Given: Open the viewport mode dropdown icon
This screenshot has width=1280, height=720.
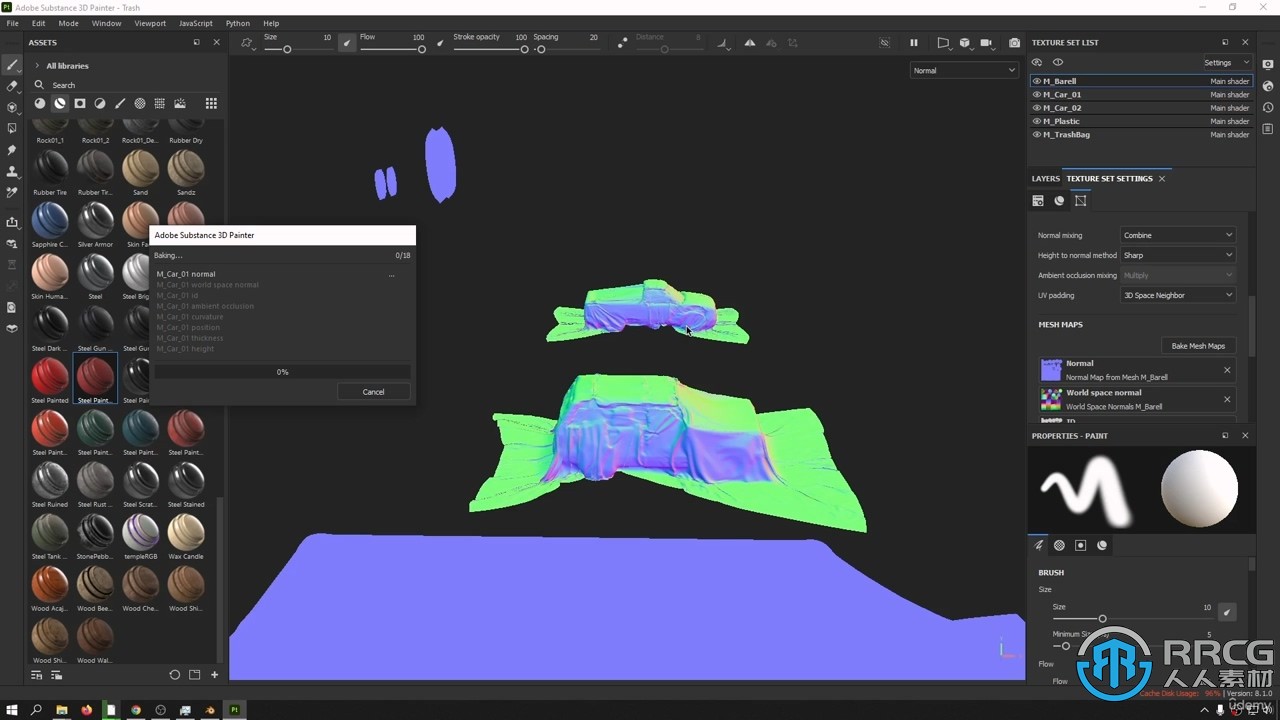Looking at the screenshot, I should [x=943, y=43].
